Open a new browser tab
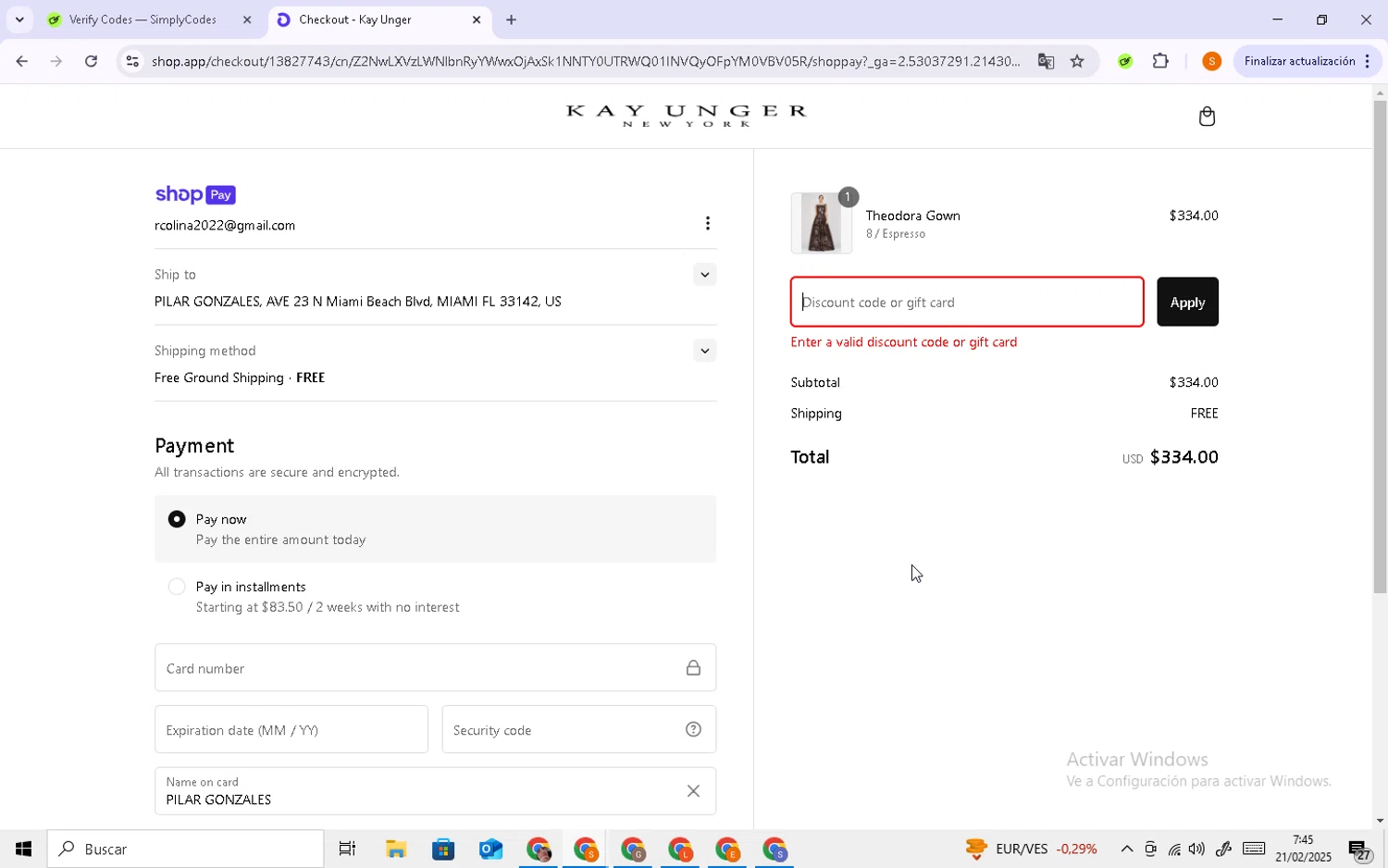 pos(511,19)
